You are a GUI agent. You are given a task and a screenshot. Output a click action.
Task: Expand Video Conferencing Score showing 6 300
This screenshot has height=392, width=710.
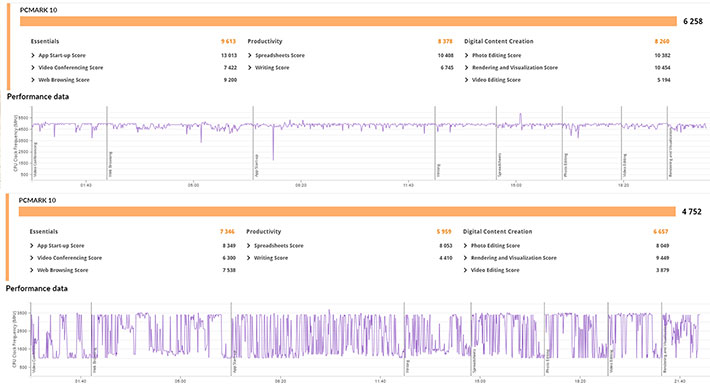coord(31,258)
